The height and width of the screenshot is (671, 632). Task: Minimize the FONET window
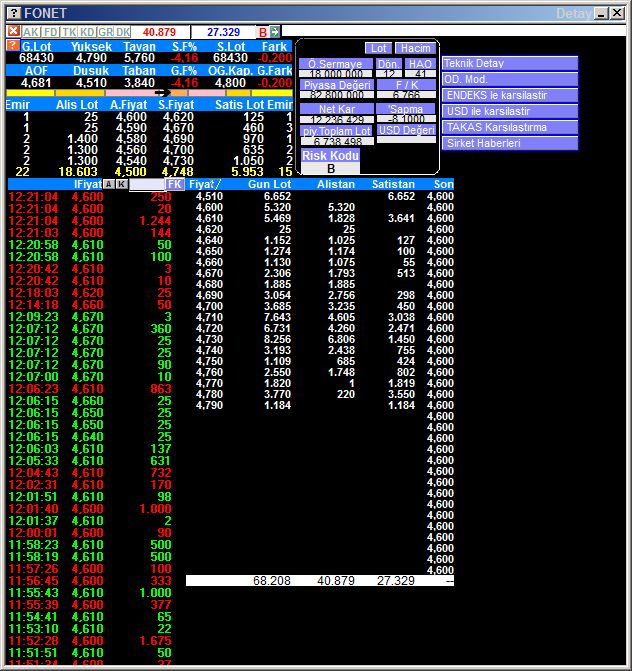click(601, 13)
